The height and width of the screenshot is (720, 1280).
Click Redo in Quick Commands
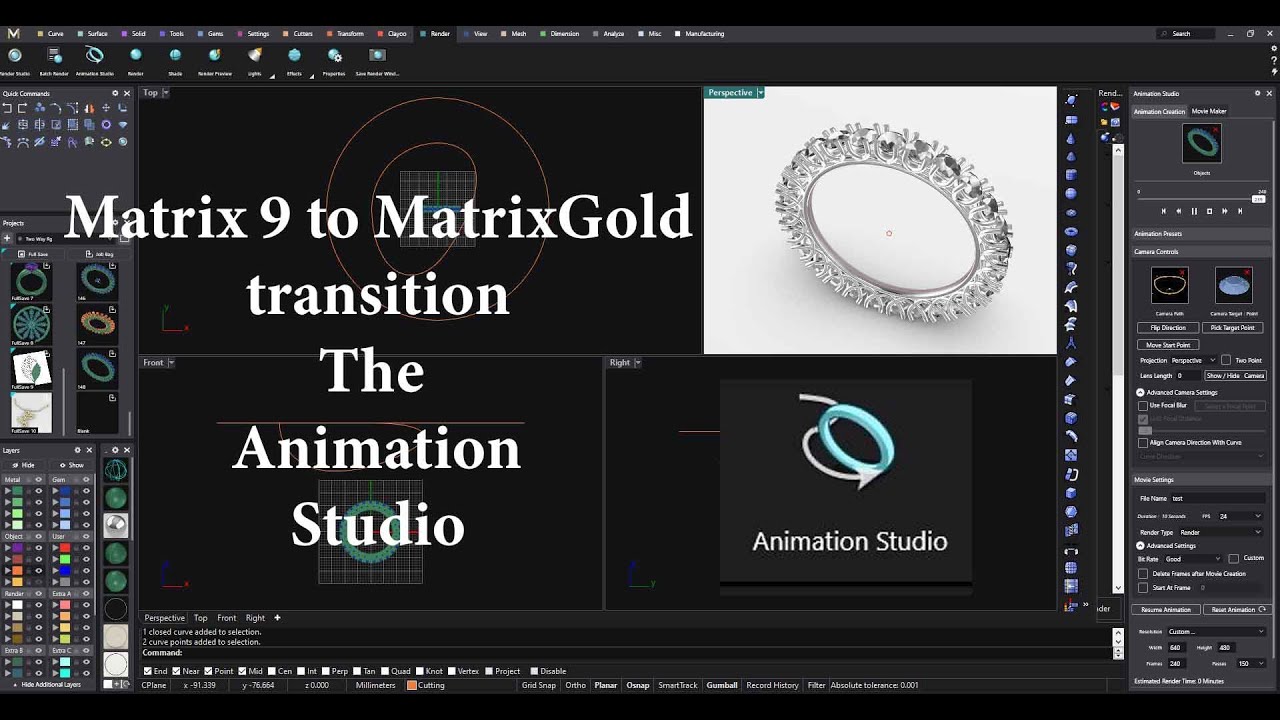[23, 108]
